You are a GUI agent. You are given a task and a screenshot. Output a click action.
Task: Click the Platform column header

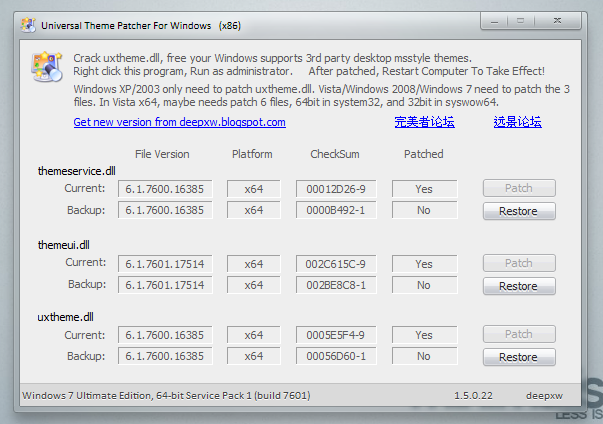tap(252, 154)
